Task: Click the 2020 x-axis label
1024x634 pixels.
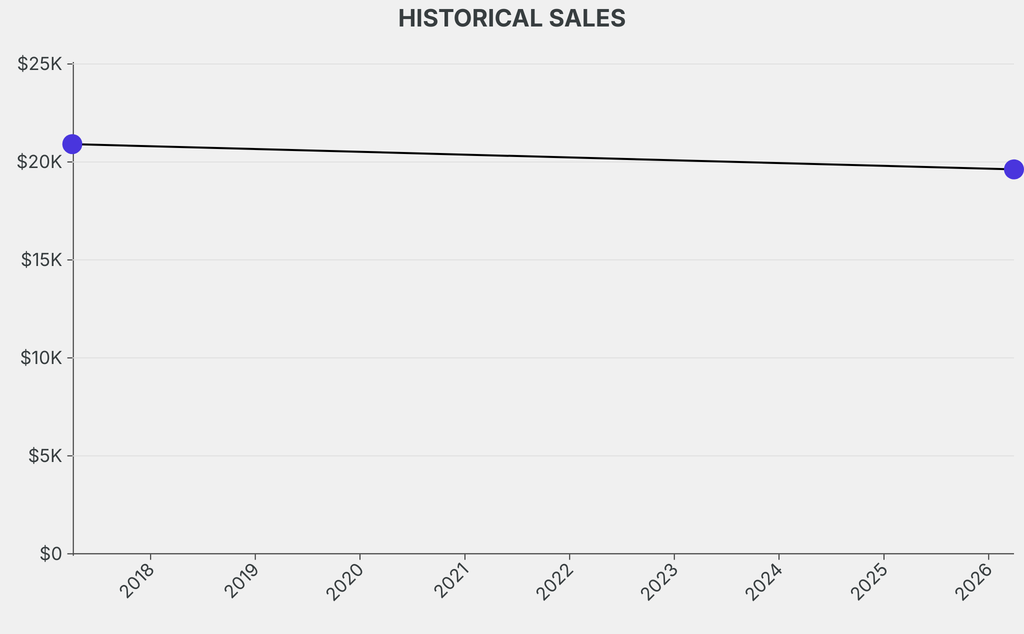Action: (x=347, y=582)
